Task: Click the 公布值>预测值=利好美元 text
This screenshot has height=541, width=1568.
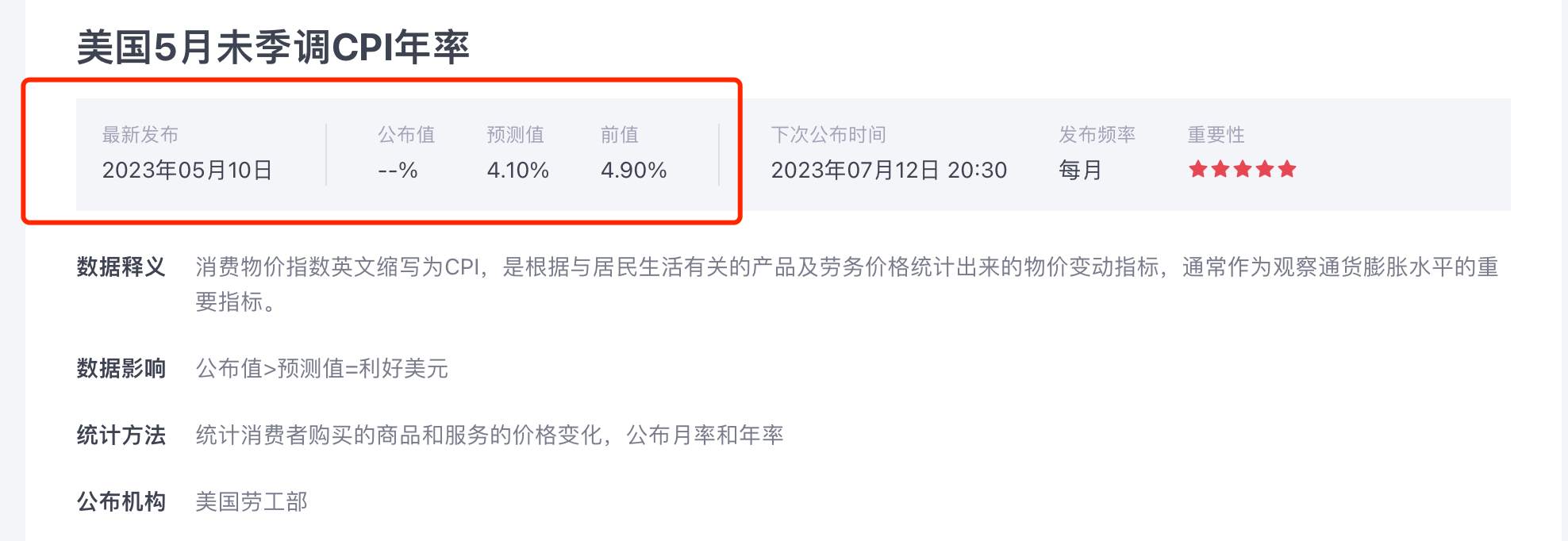Action: click(322, 369)
